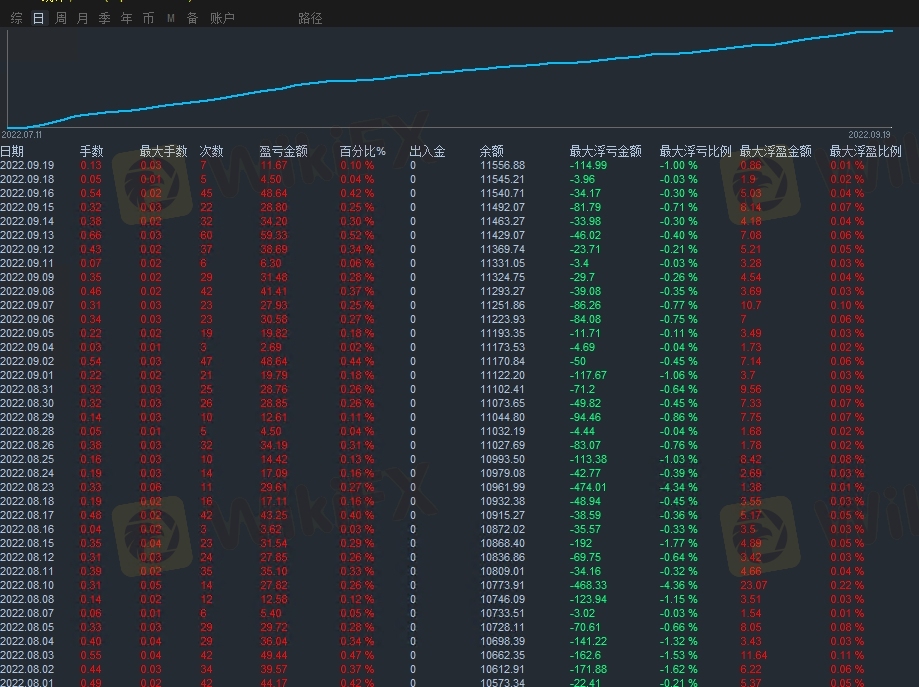The width and height of the screenshot is (919, 687).
Task: Open the 月 monthly statistics tab
Action: [83, 18]
